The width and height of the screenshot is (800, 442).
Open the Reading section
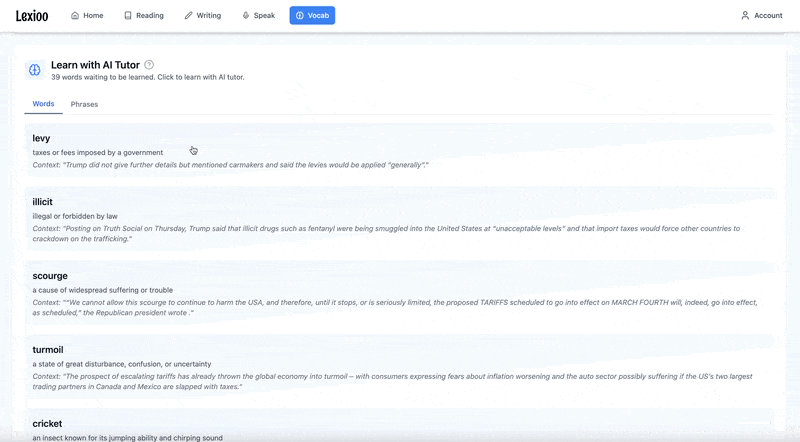[x=144, y=15]
